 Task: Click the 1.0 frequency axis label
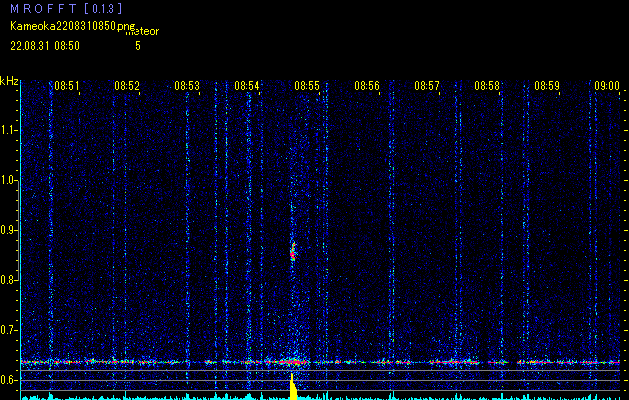point(8,180)
